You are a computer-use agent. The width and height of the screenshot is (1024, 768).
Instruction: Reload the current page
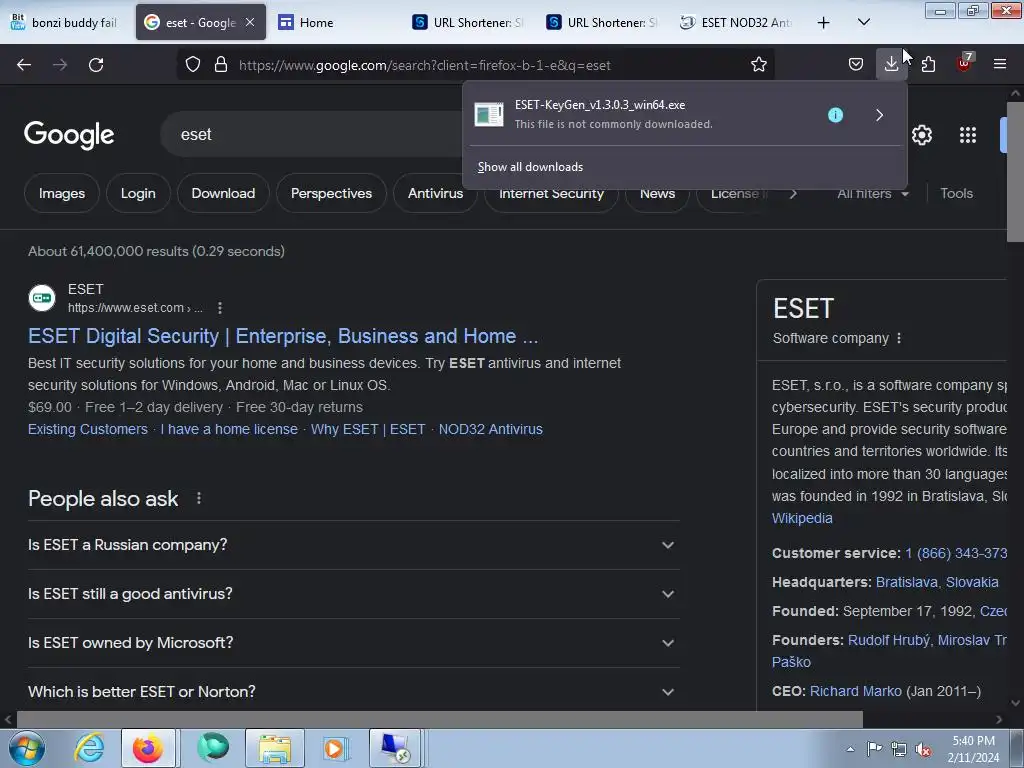(96, 65)
